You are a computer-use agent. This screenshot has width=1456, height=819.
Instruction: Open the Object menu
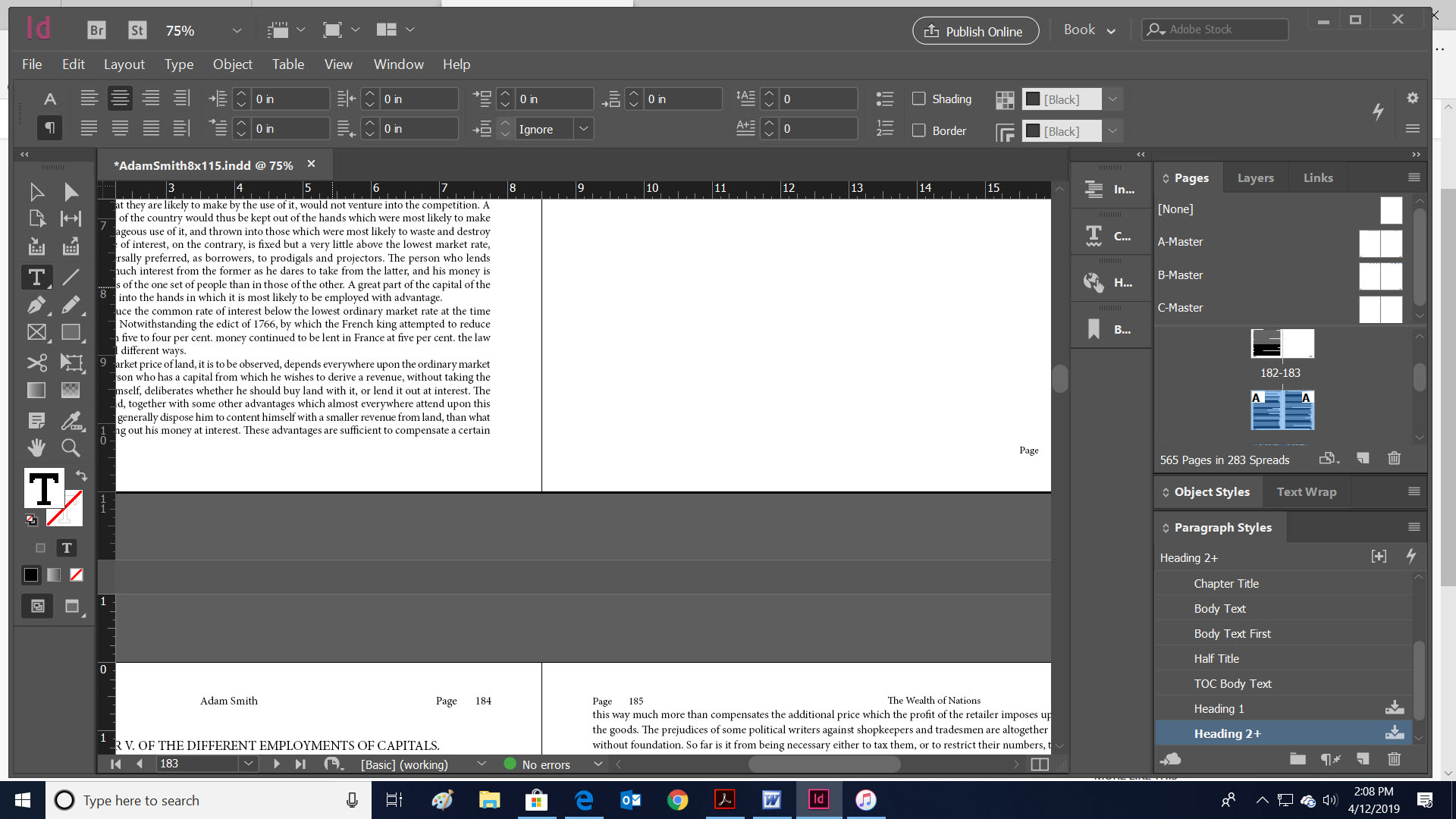click(x=232, y=64)
